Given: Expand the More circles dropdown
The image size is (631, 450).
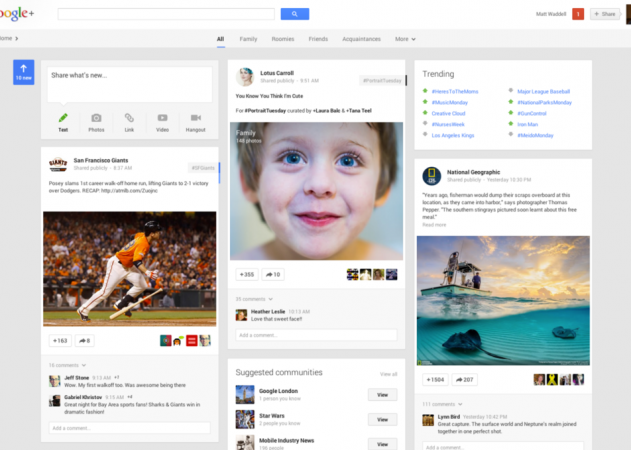Looking at the screenshot, I should tap(405, 39).
